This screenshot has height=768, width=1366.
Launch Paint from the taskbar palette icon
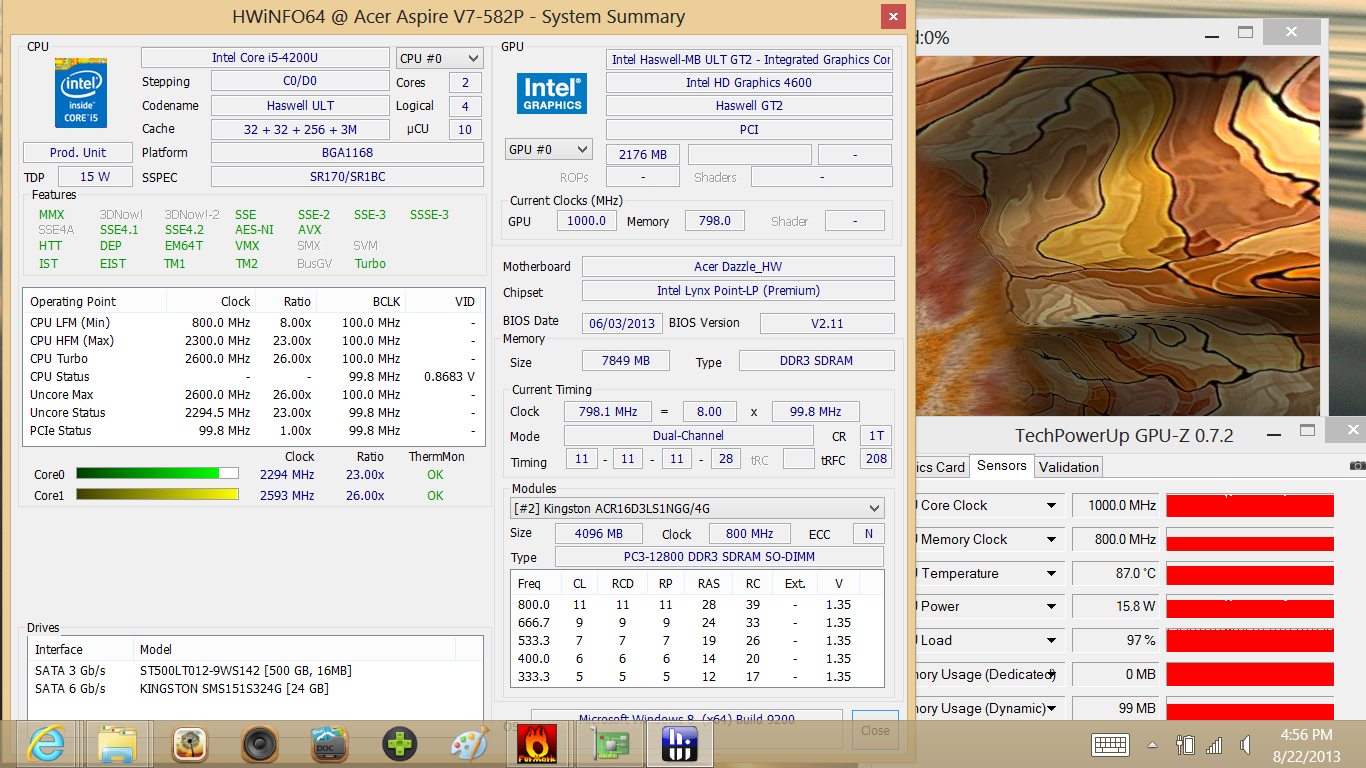469,744
